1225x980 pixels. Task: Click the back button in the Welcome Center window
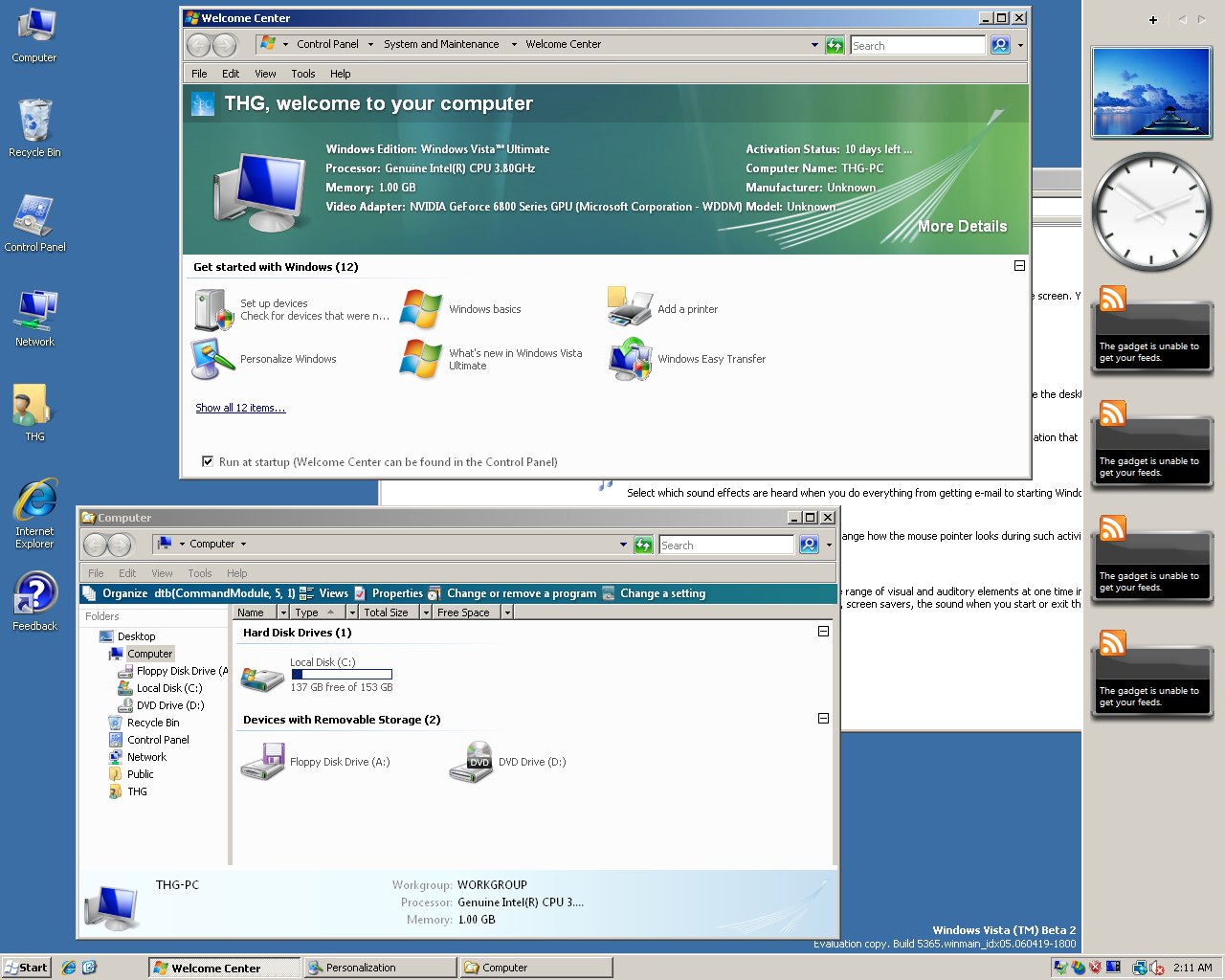click(x=198, y=45)
